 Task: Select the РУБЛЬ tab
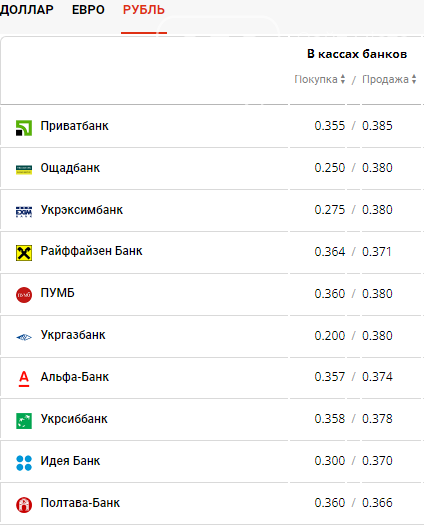pos(144,10)
